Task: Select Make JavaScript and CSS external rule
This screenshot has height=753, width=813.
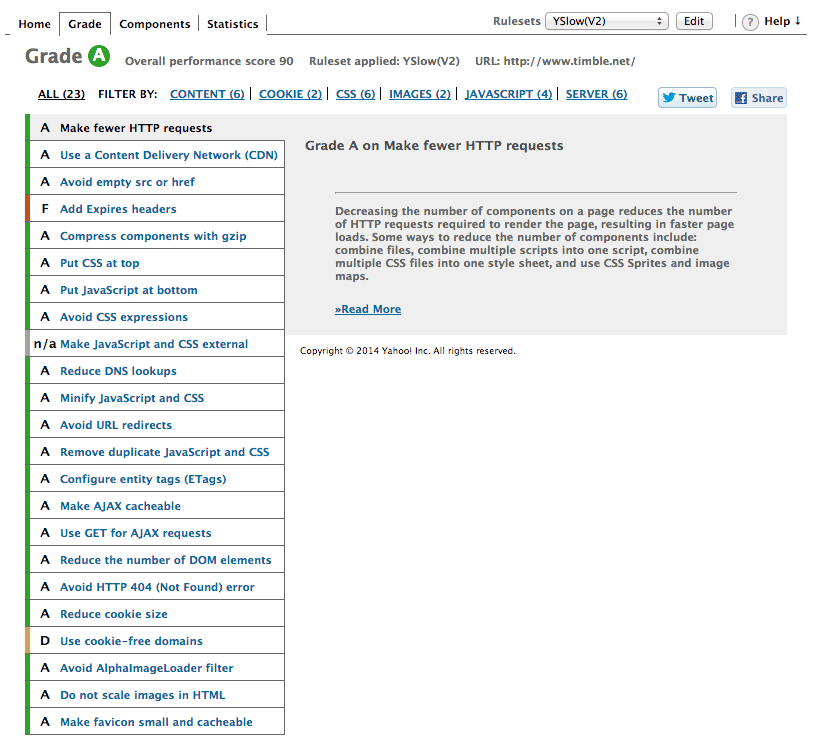Action: 157,343
